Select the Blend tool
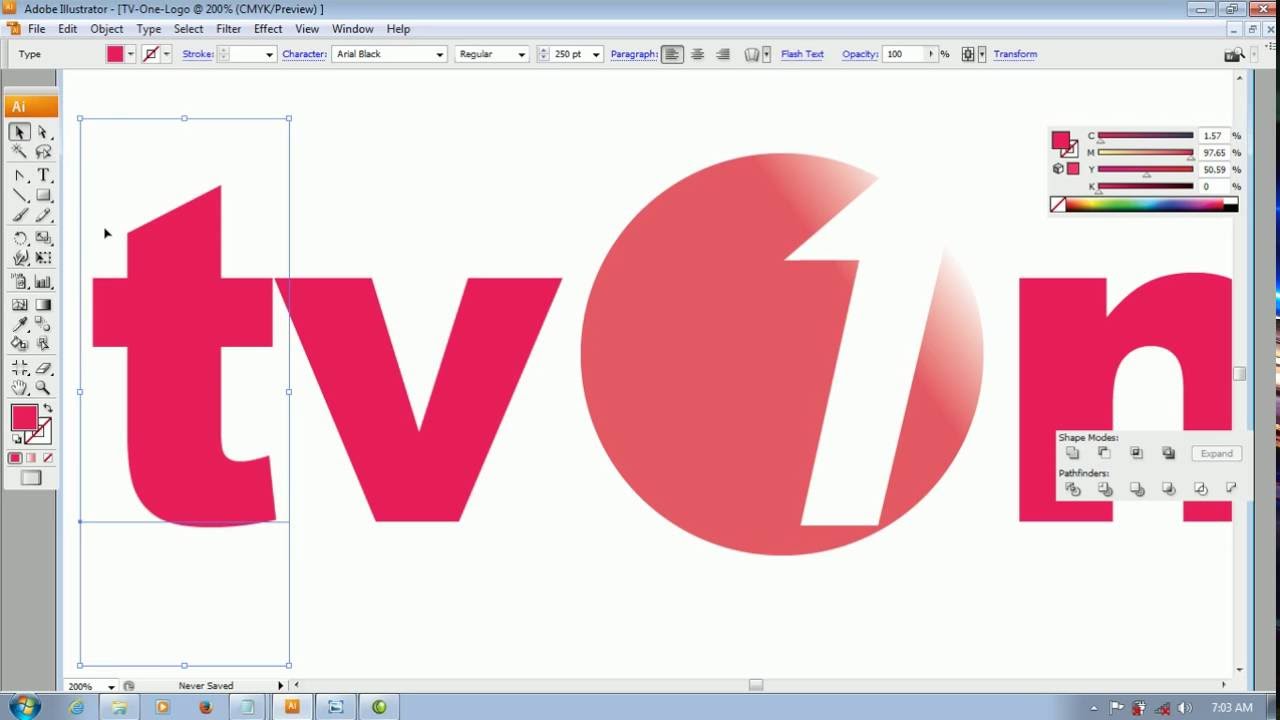Viewport: 1280px width, 720px height. click(43, 325)
